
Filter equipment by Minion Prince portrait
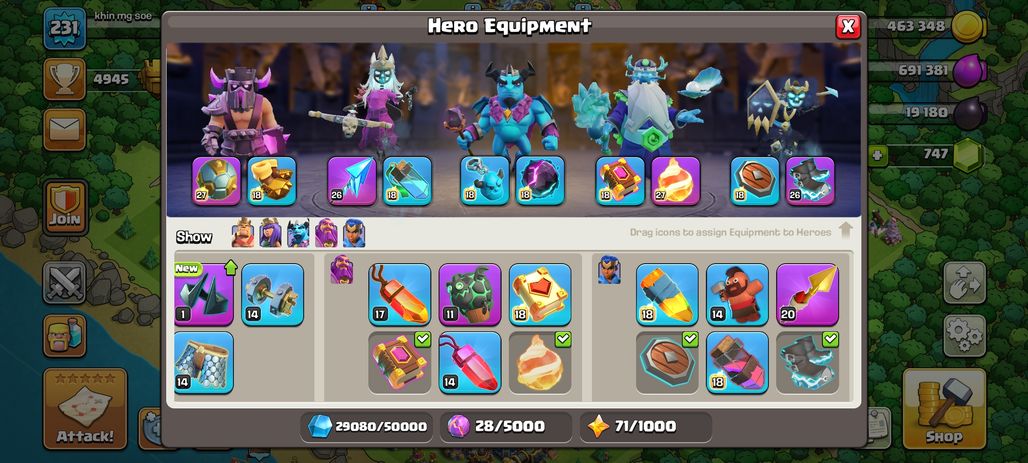click(298, 233)
